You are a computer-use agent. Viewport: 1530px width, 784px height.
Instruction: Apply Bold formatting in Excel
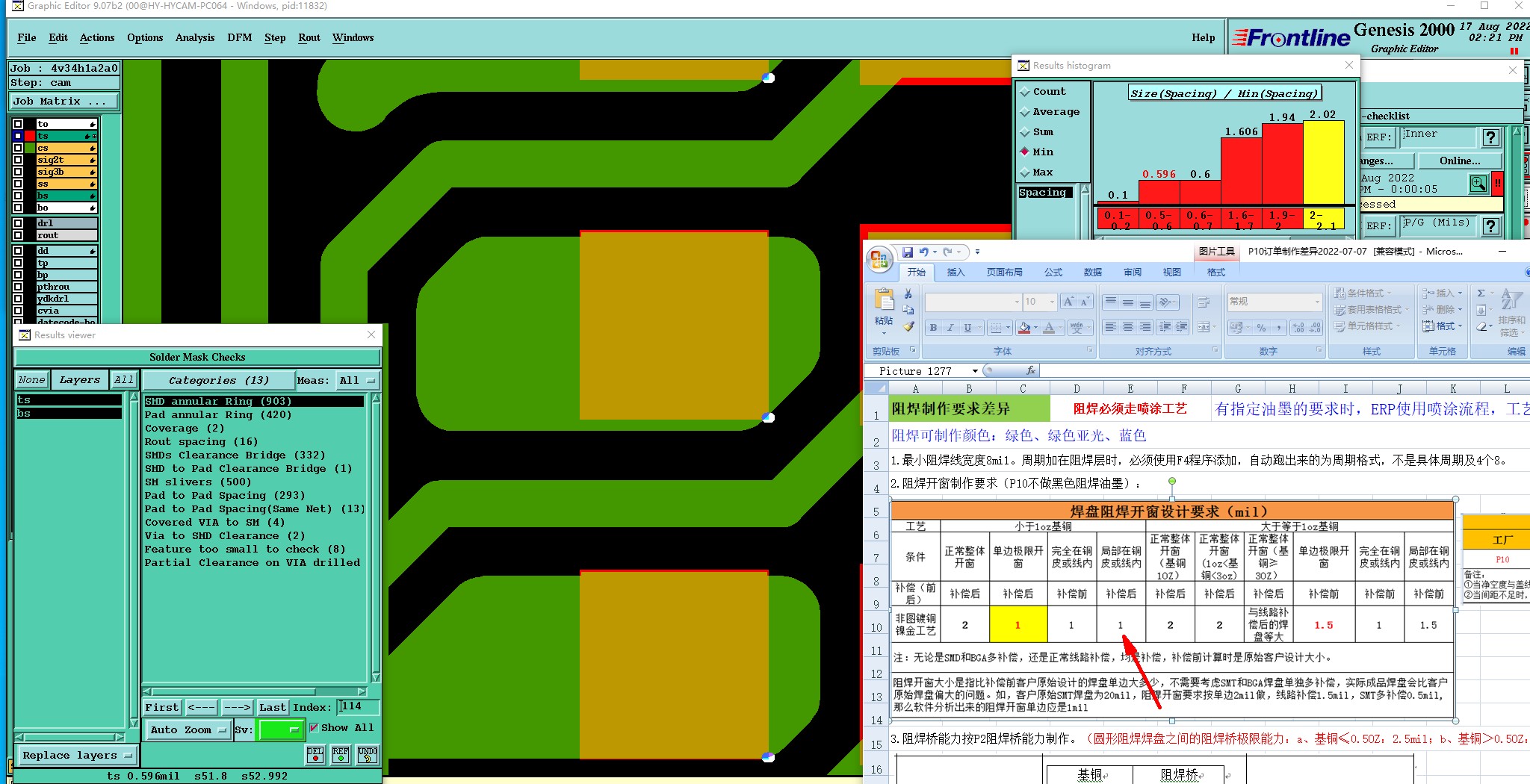click(x=933, y=328)
